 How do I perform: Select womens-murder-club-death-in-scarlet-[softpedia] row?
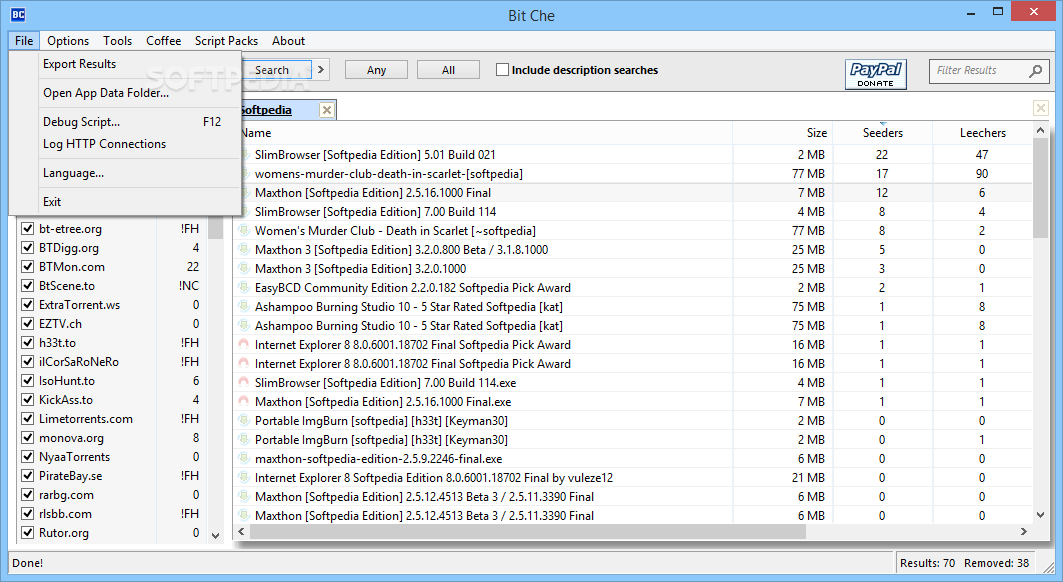pyautogui.click(x=635, y=174)
